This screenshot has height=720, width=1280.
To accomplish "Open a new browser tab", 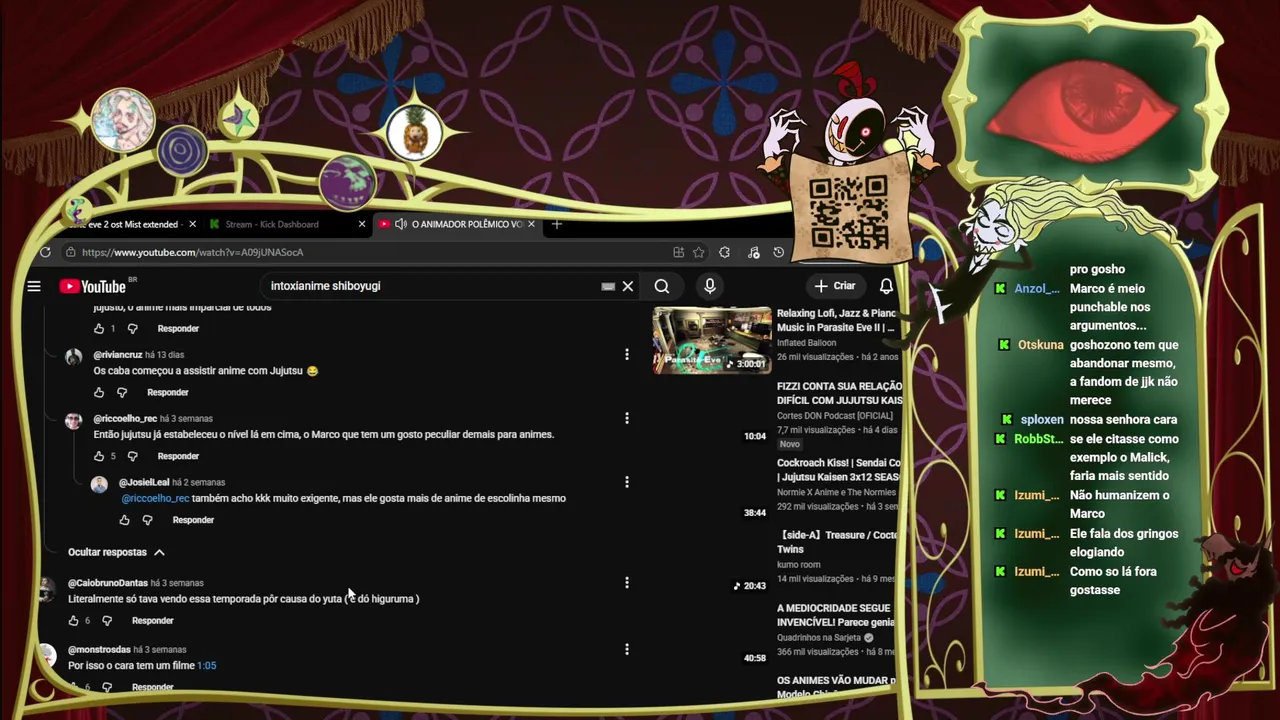I will coord(557,224).
